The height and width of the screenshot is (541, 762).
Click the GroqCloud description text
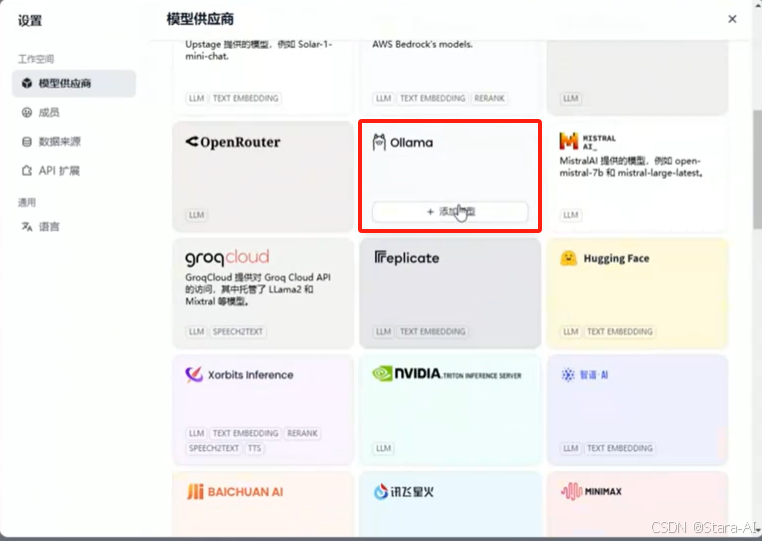[258, 289]
